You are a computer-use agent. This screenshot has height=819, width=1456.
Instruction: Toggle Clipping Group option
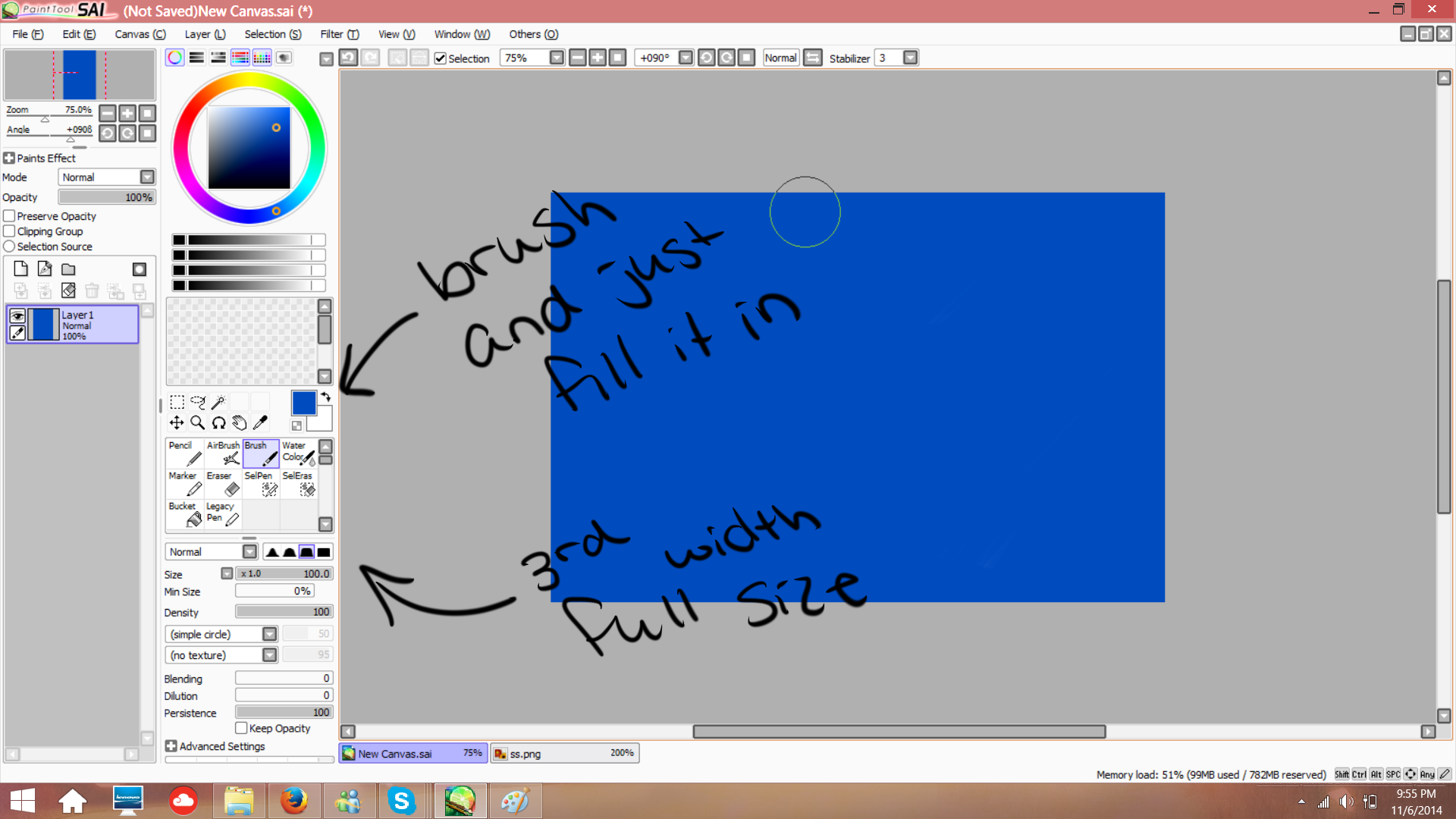pyautogui.click(x=10, y=231)
